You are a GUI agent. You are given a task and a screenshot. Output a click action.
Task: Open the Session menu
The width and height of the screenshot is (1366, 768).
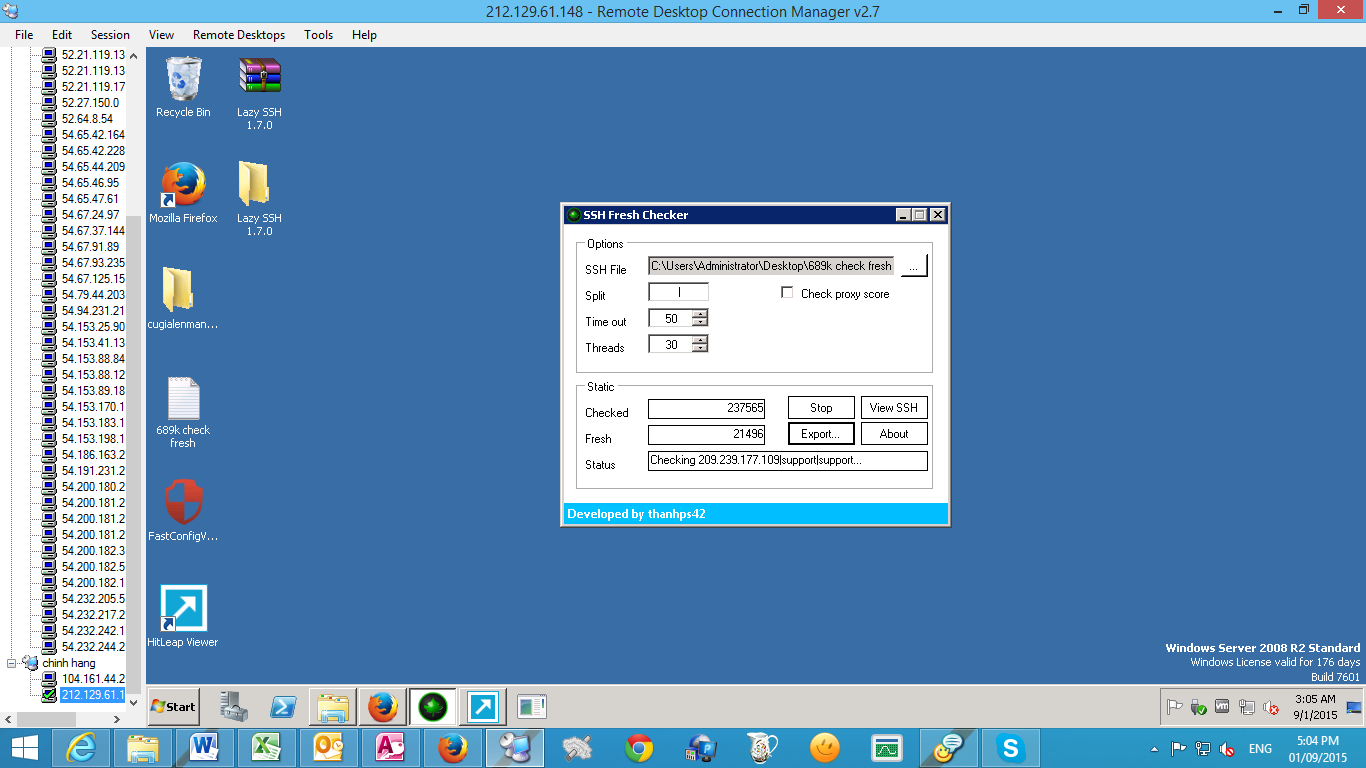tap(110, 35)
